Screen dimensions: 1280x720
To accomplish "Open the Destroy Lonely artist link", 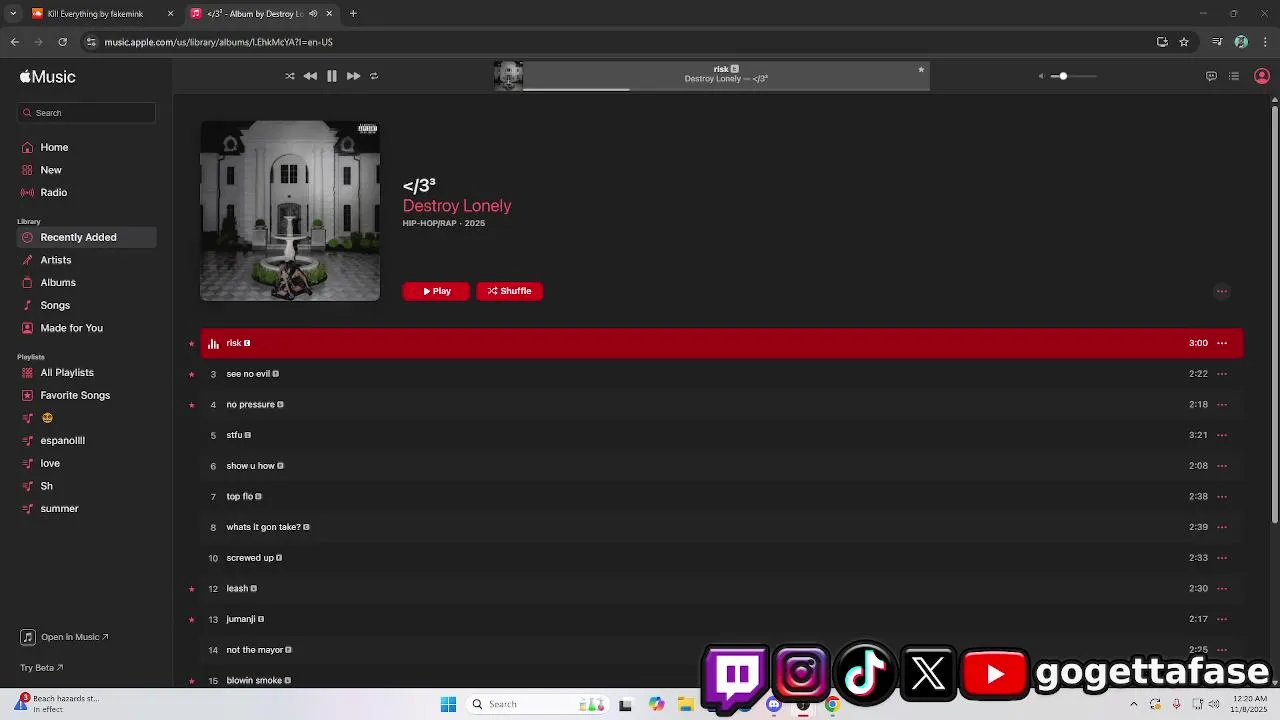I will (x=457, y=205).
